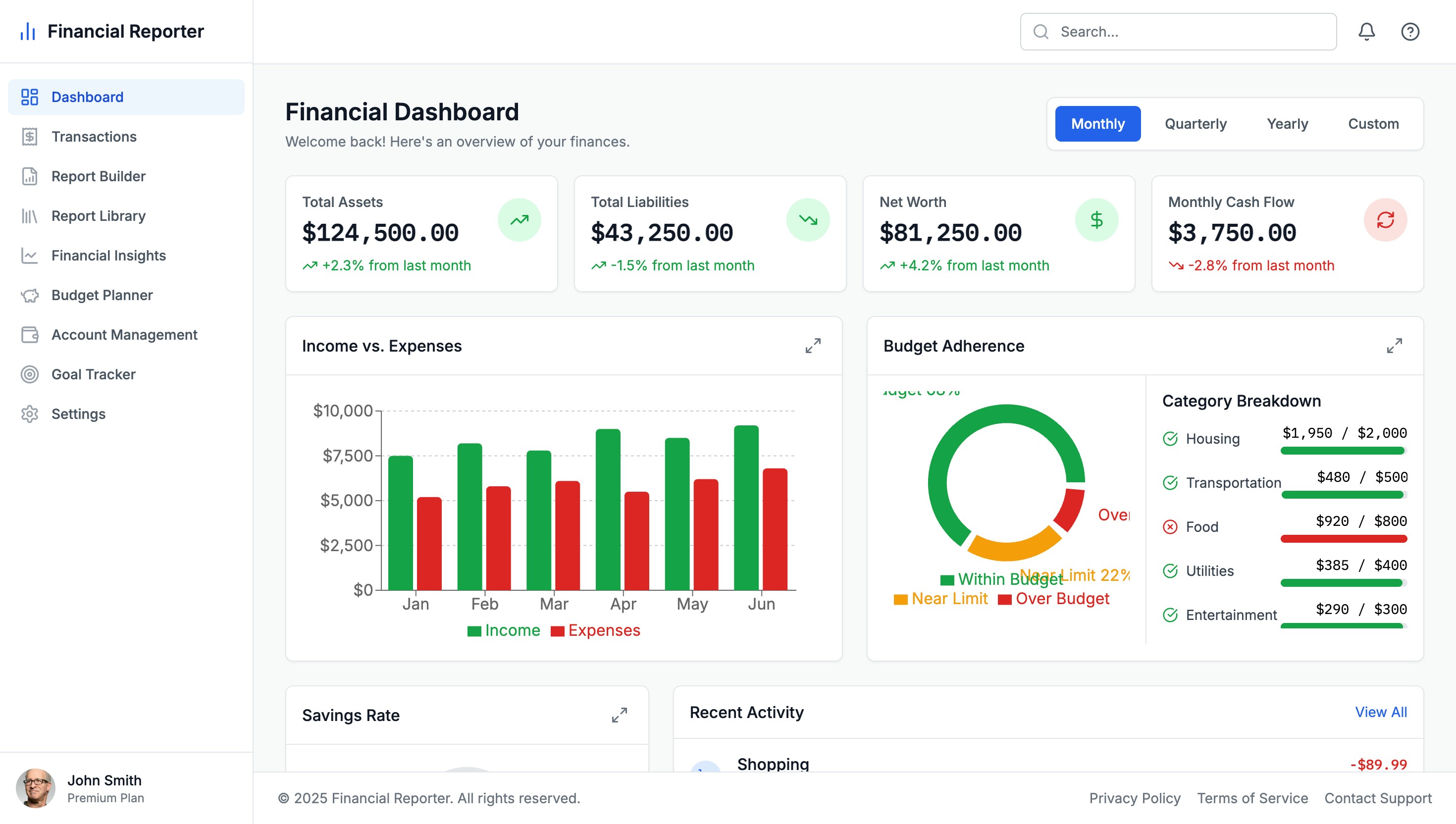
Task: Click inside the Search field
Action: click(1177, 31)
